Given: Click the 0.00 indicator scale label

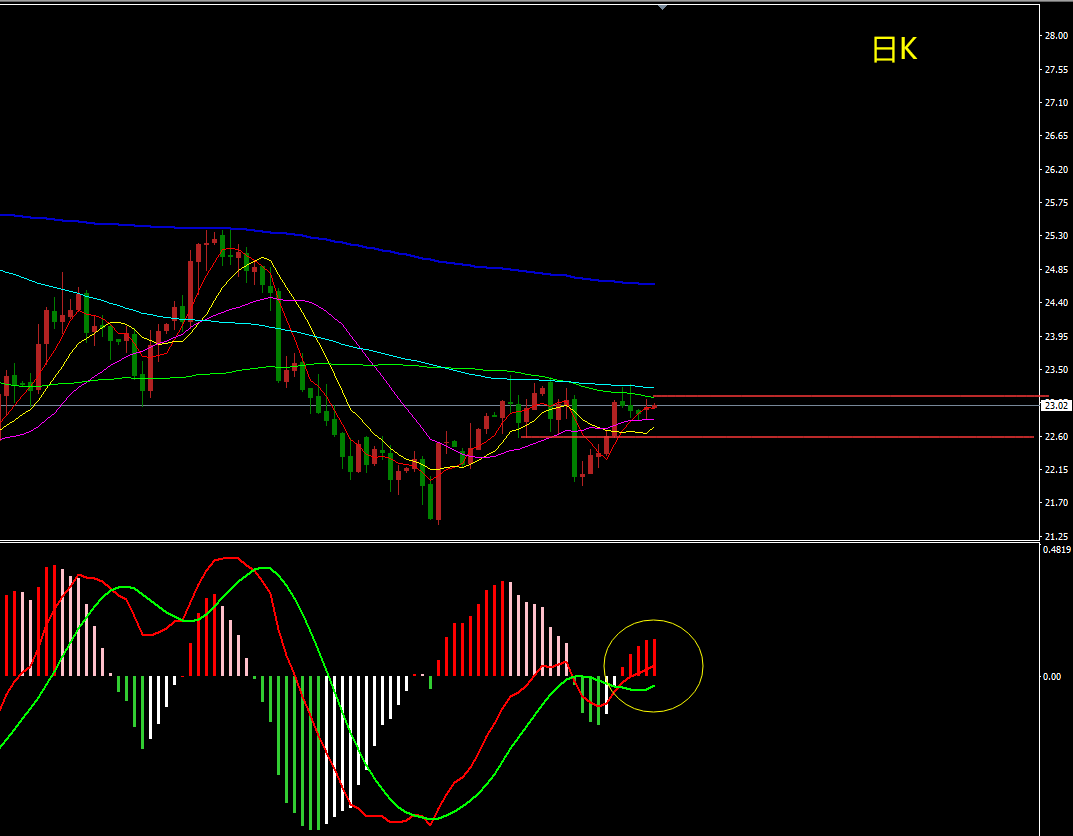Looking at the screenshot, I should pyautogui.click(x=1052, y=677).
